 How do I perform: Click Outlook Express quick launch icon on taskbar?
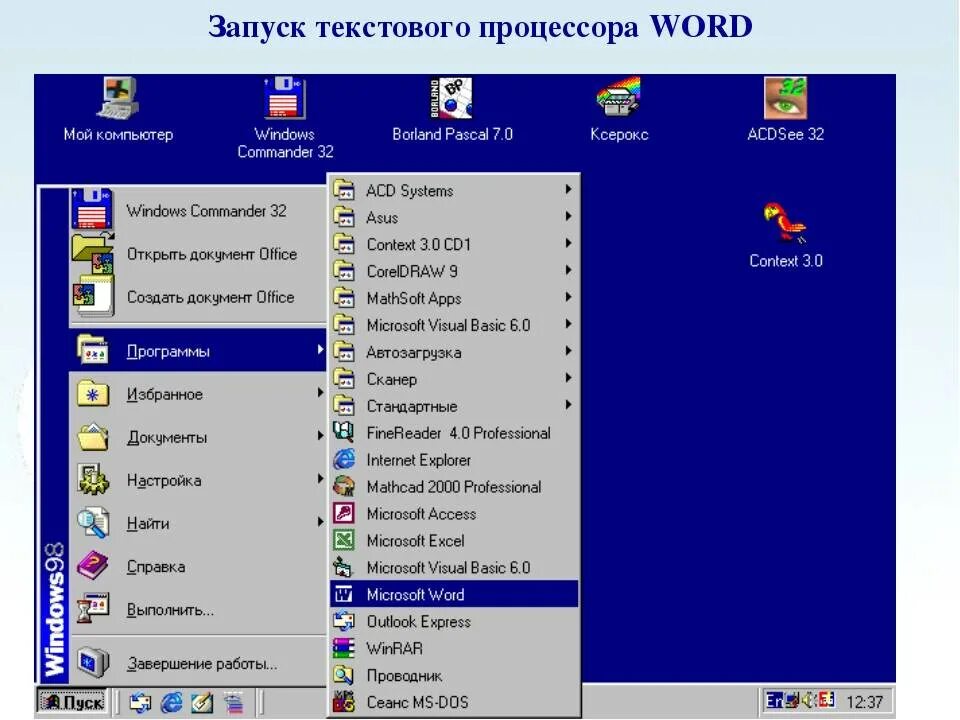(x=140, y=702)
